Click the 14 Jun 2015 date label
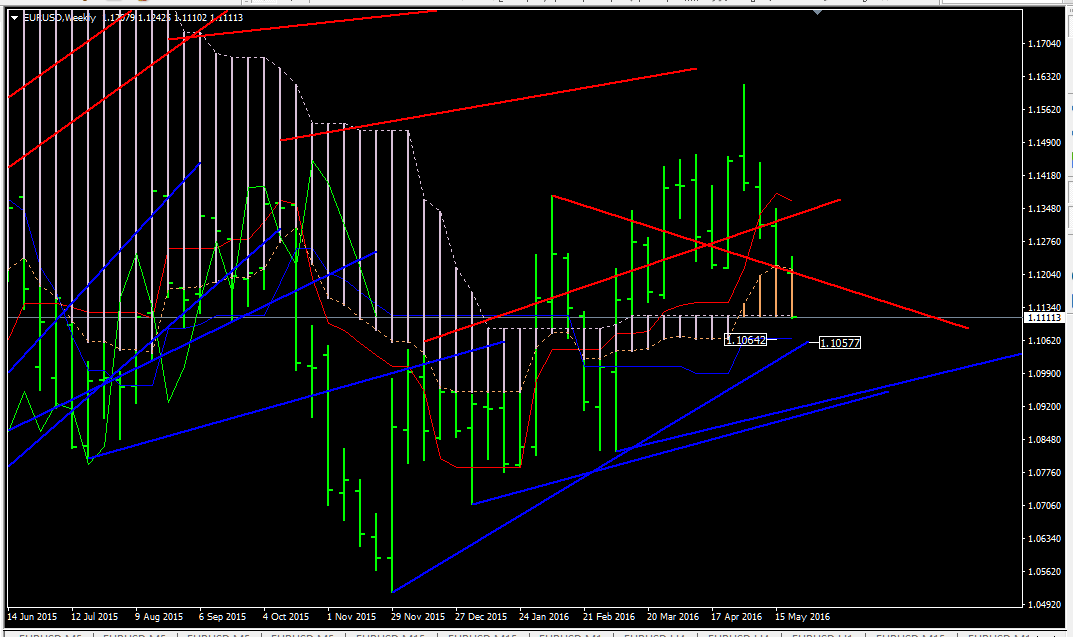The height and width of the screenshot is (637, 1073). point(32,616)
